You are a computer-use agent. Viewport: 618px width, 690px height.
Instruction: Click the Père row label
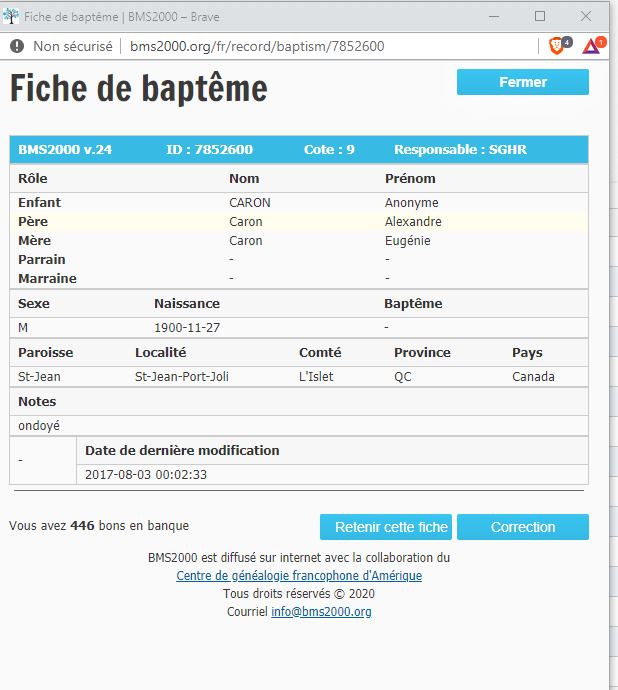pyautogui.click(x=33, y=221)
